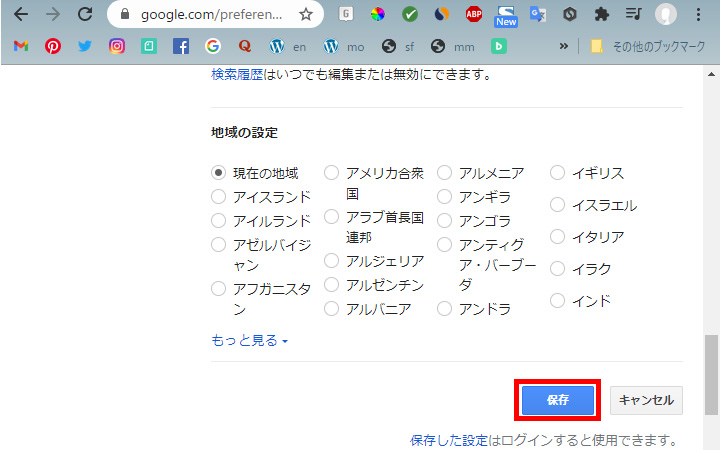Select the イギリス region option
Image resolution: width=720 pixels, height=450 pixels.
pos(557,173)
